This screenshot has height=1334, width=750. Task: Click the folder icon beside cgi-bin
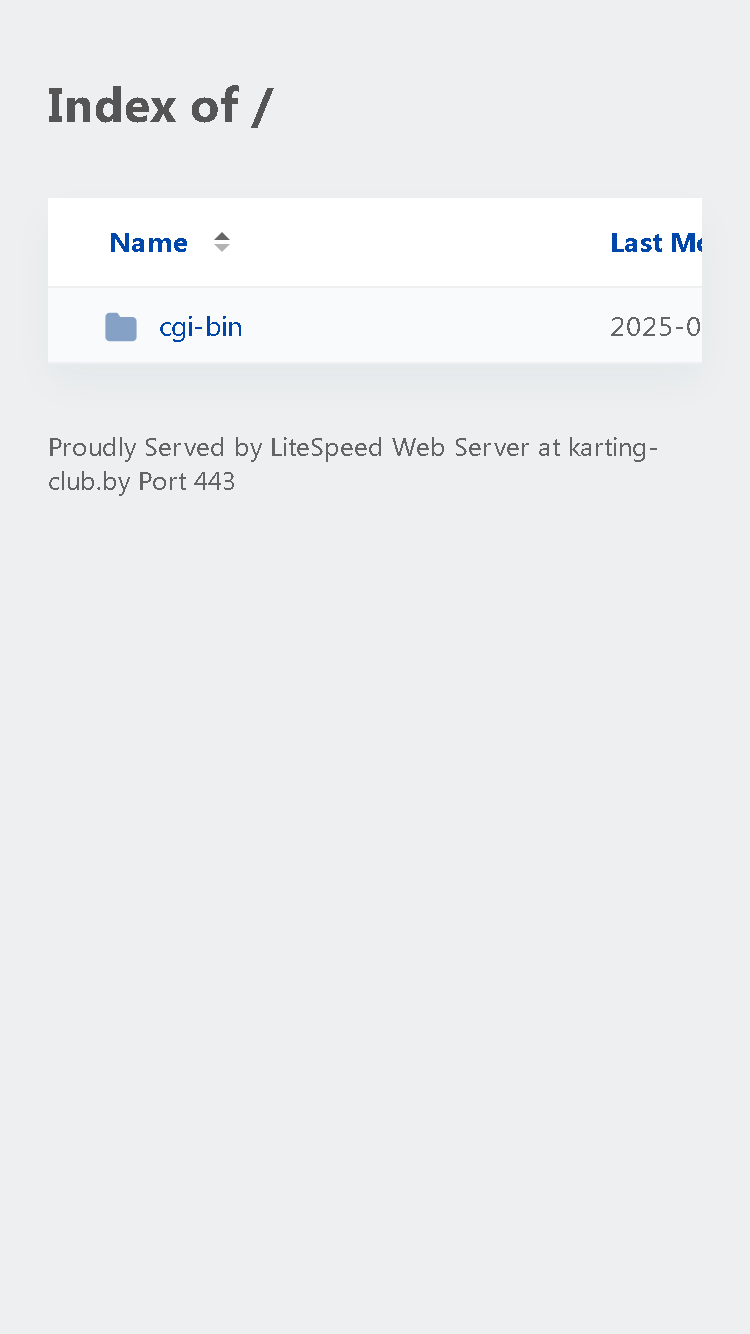[x=121, y=327]
